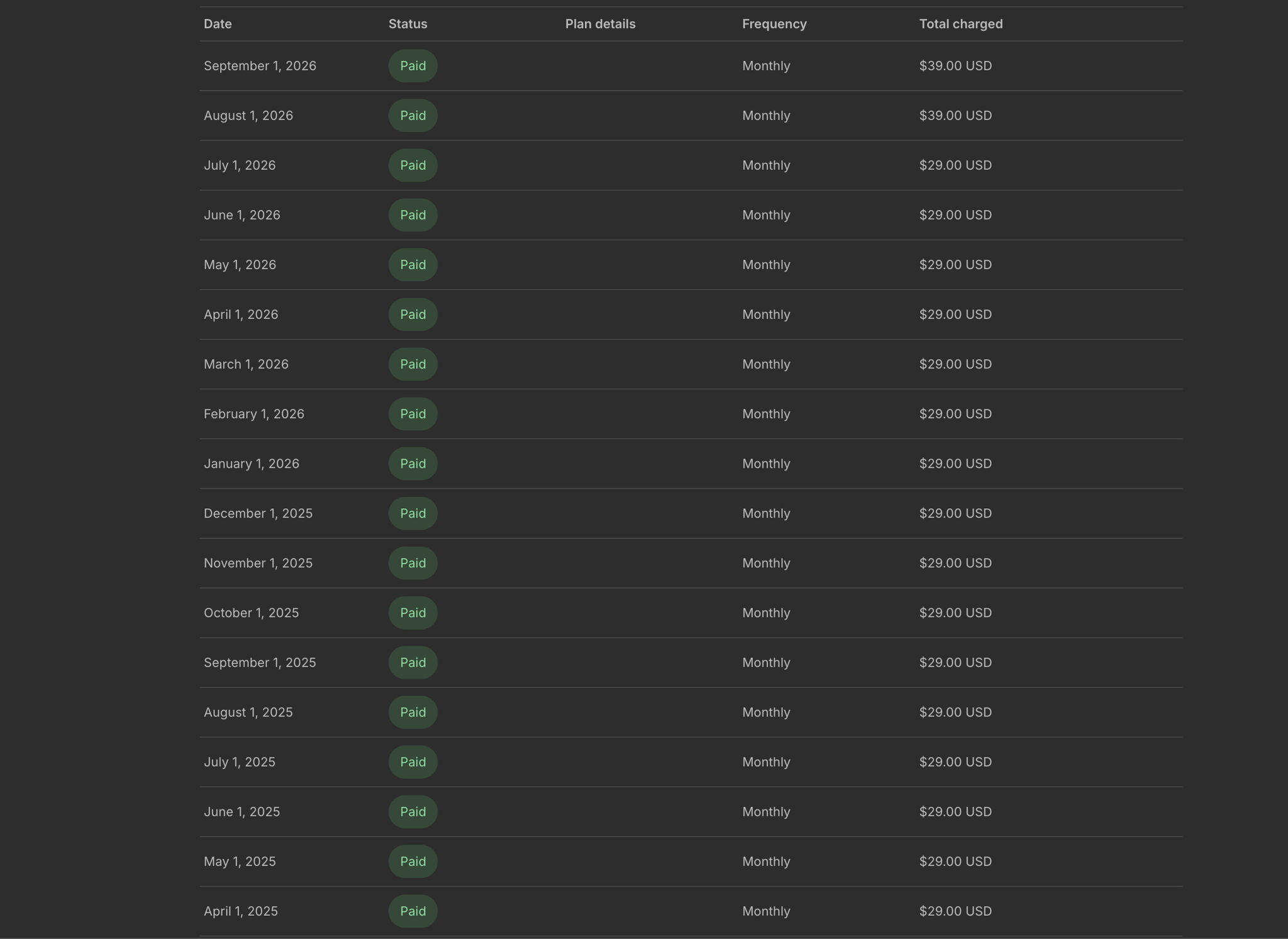This screenshot has width=1288, height=939.
Task: Click Monthly frequency for April 1, 2026
Action: tap(766, 314)
